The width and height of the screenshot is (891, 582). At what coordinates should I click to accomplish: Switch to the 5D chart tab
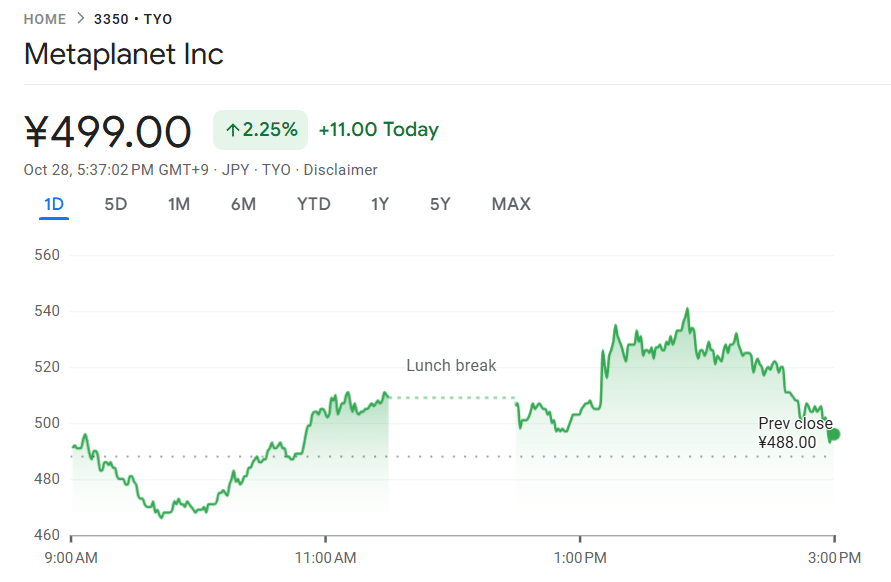115,204
